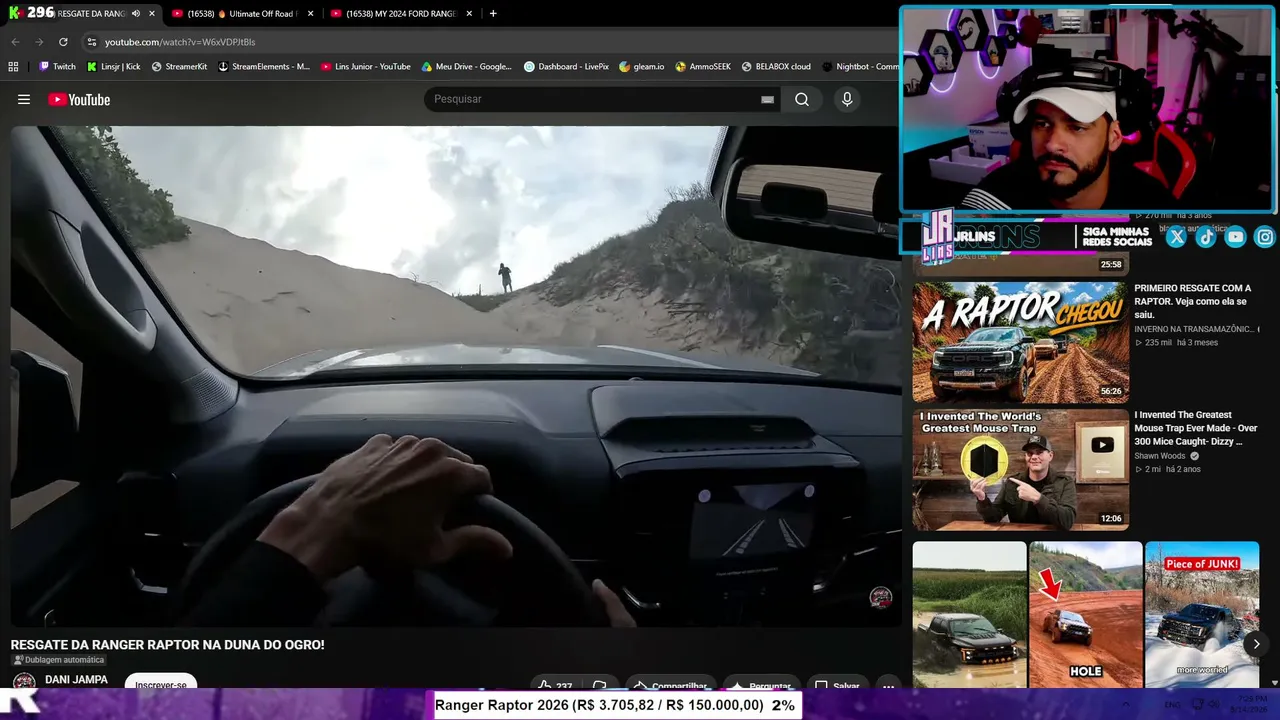
Task: Open the title I Invented The Greatest Mouse Trap
Action: (x=1196, y=428)
